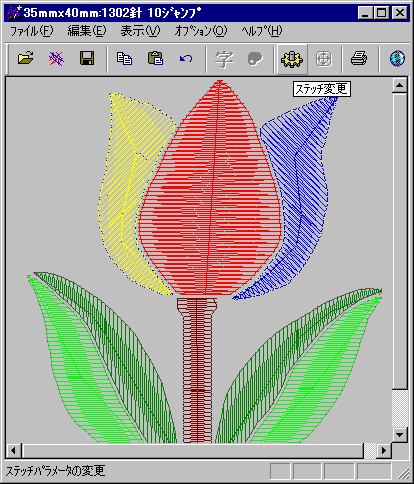Open the ファイル(F) menu
The image size is (414, 484).
pos(32,31)
